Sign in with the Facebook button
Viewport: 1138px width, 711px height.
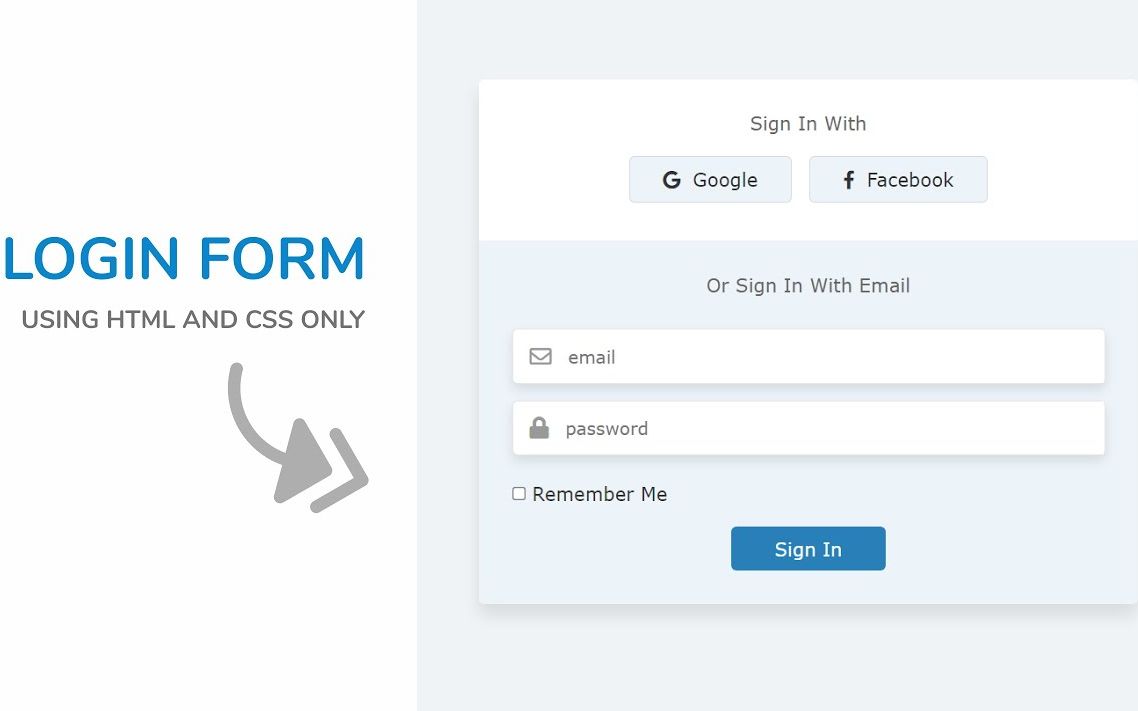898,179
